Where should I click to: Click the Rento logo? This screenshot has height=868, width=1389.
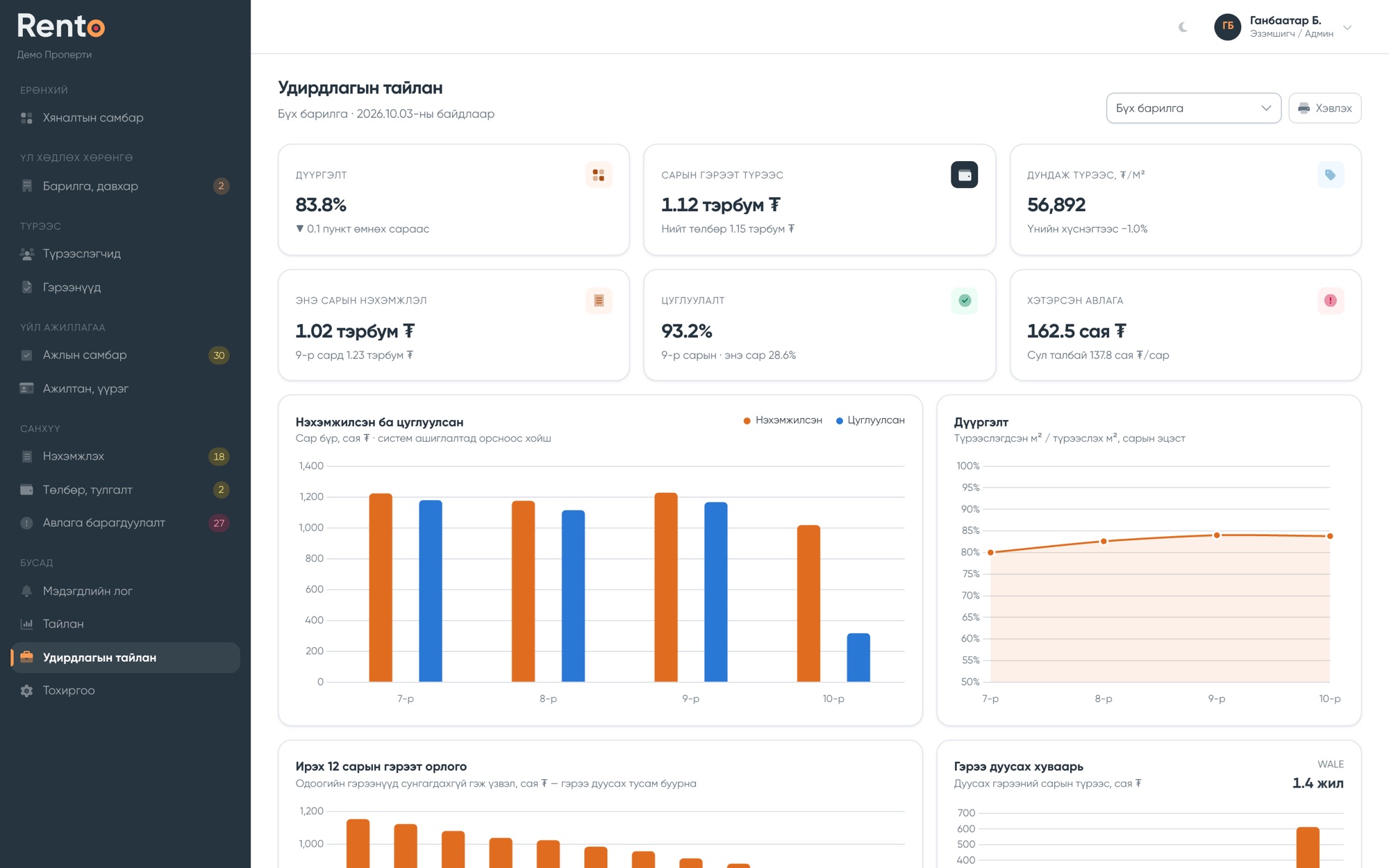tap(61, 26)
